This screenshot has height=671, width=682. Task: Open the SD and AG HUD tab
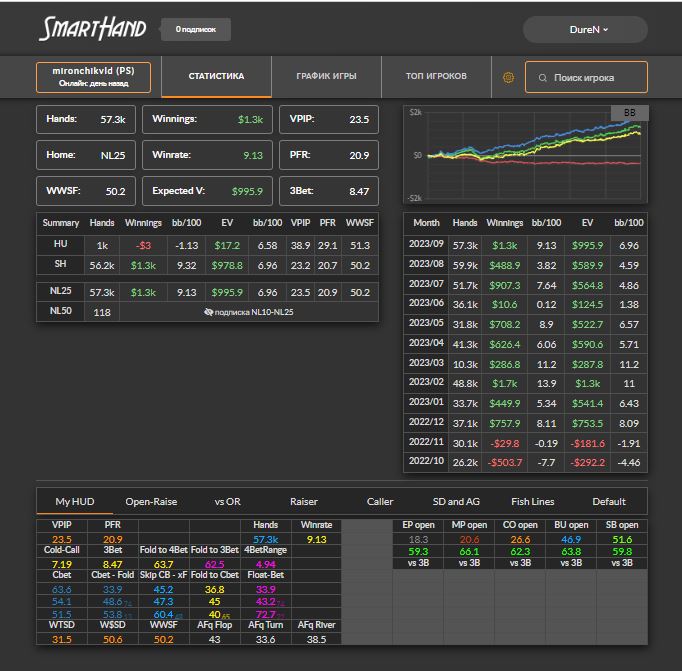click(x=456, y=501)
